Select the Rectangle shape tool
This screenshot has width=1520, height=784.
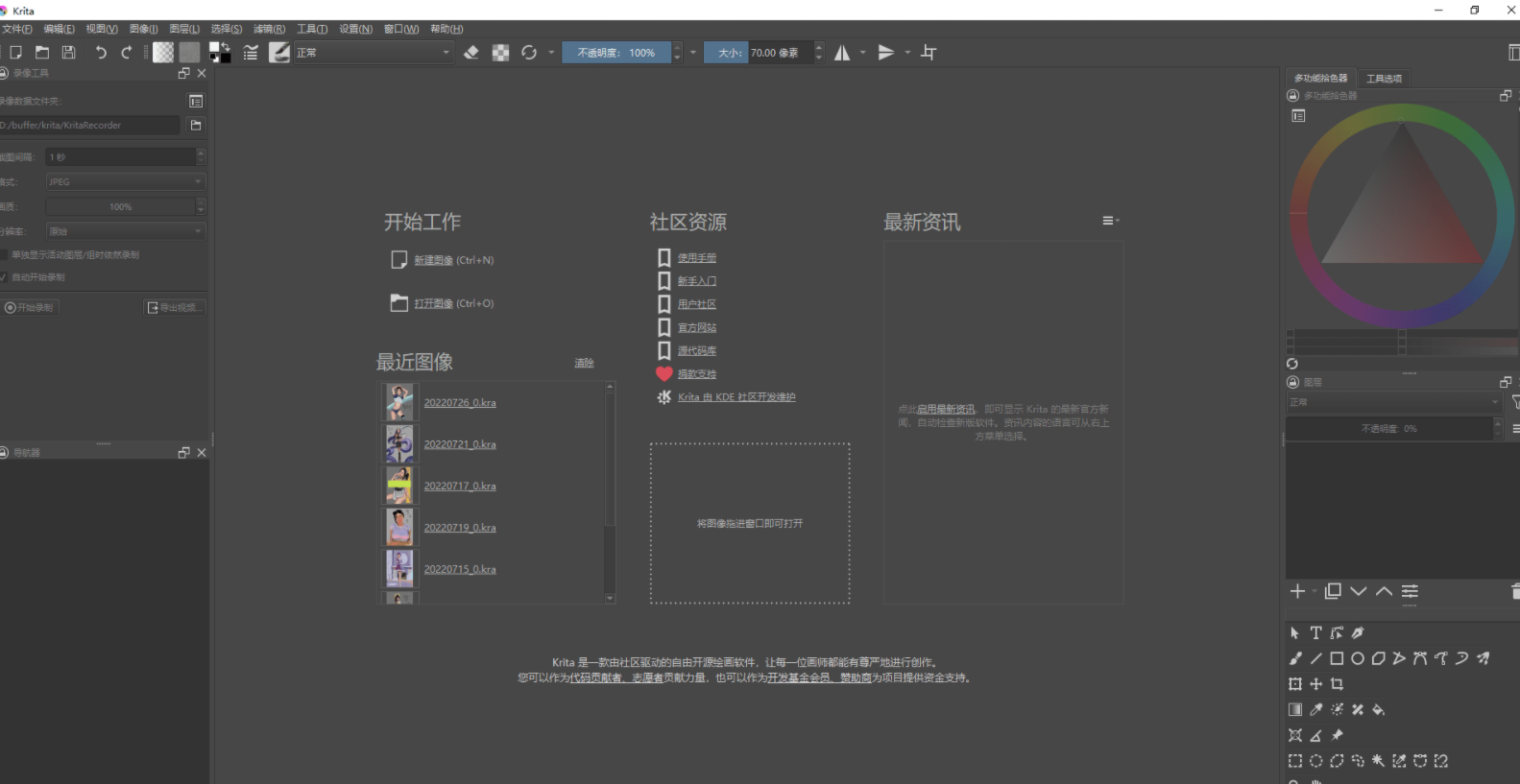(x=1337, y=658)
